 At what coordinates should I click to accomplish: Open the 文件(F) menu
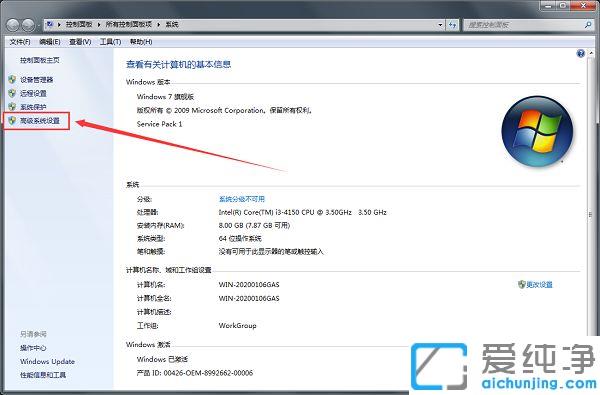[x=20, y=42]
